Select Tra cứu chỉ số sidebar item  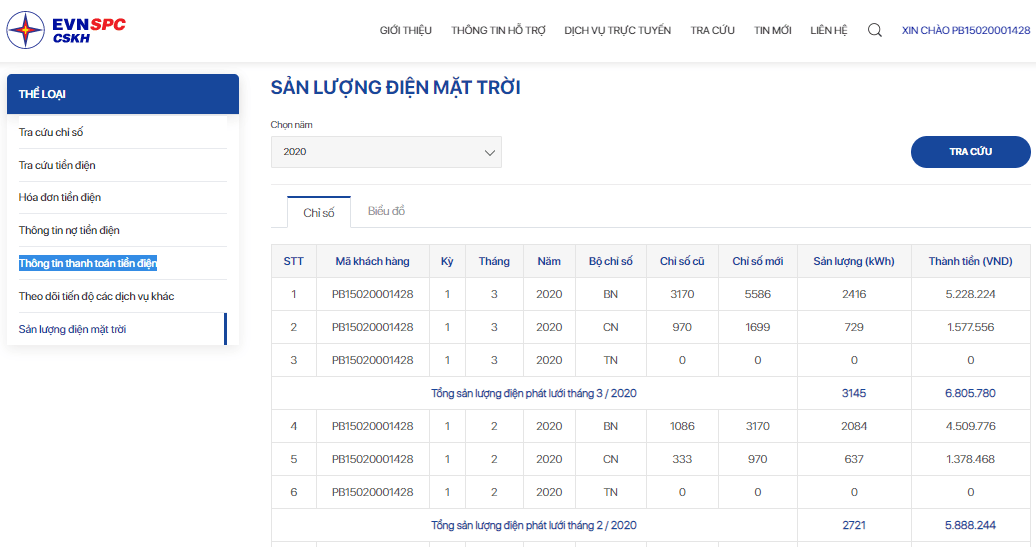coord(51,132)
